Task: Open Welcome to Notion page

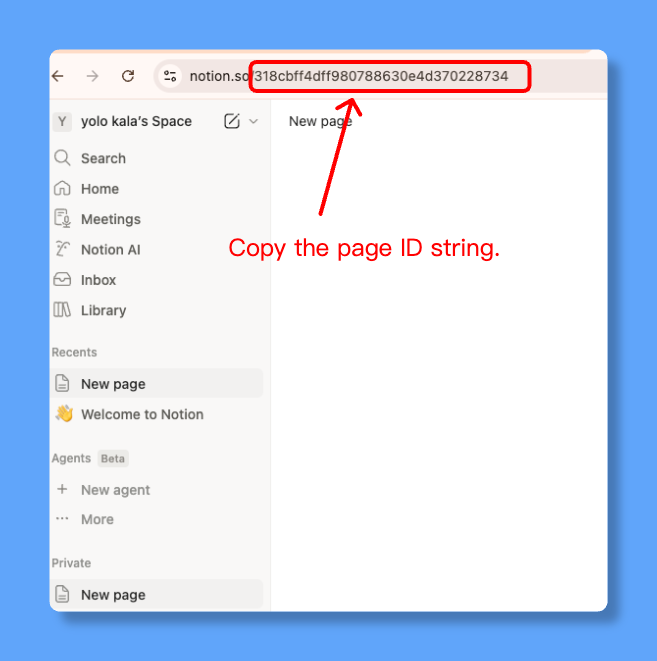Action: pos(142,414)
